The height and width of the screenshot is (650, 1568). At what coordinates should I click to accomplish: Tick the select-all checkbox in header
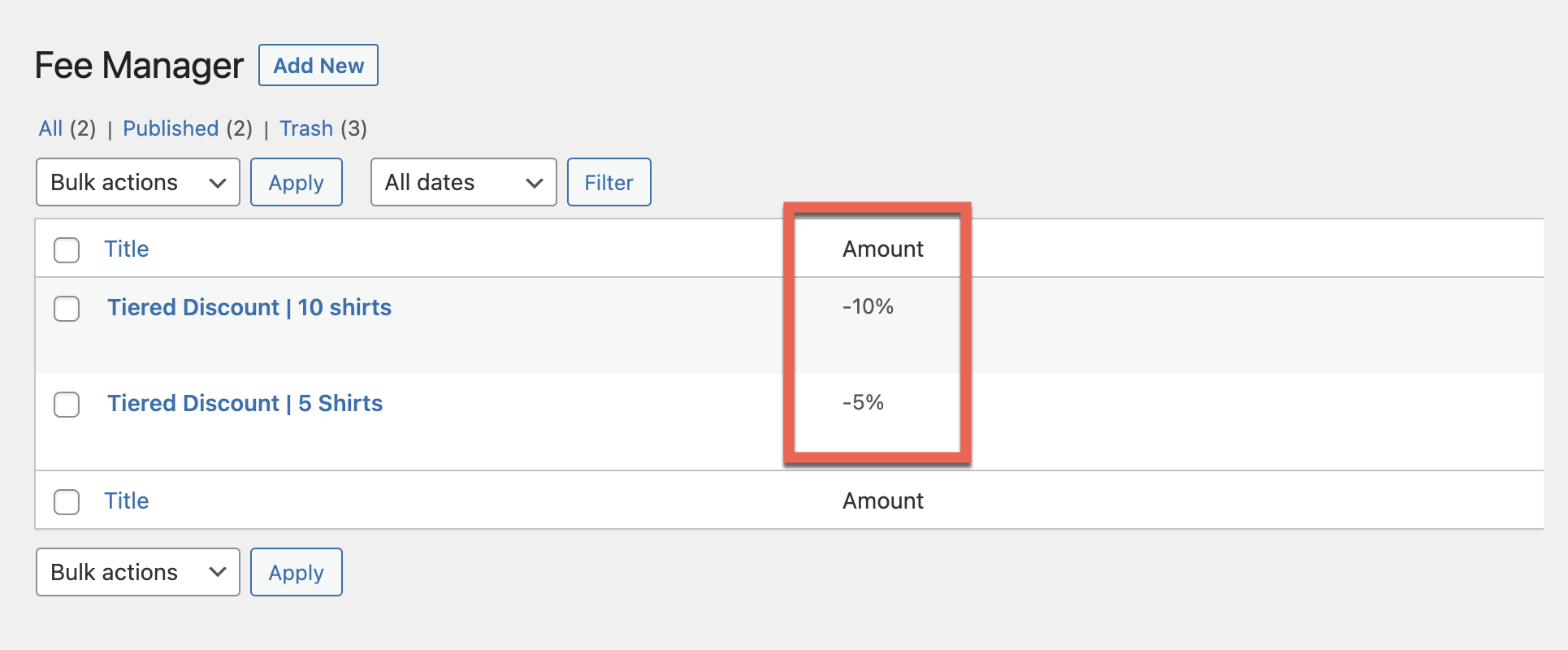click(x=67, y=249)
